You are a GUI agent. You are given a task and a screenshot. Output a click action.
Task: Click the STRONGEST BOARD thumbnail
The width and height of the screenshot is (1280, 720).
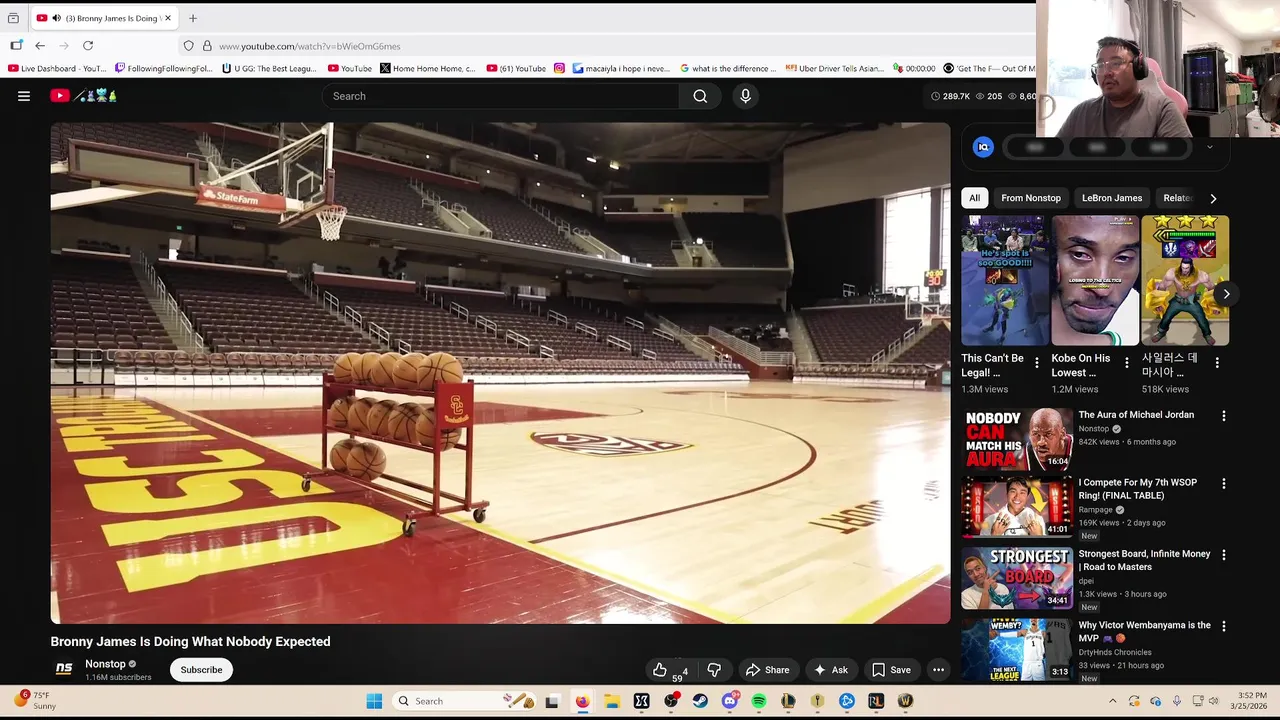click(1017, 578)
